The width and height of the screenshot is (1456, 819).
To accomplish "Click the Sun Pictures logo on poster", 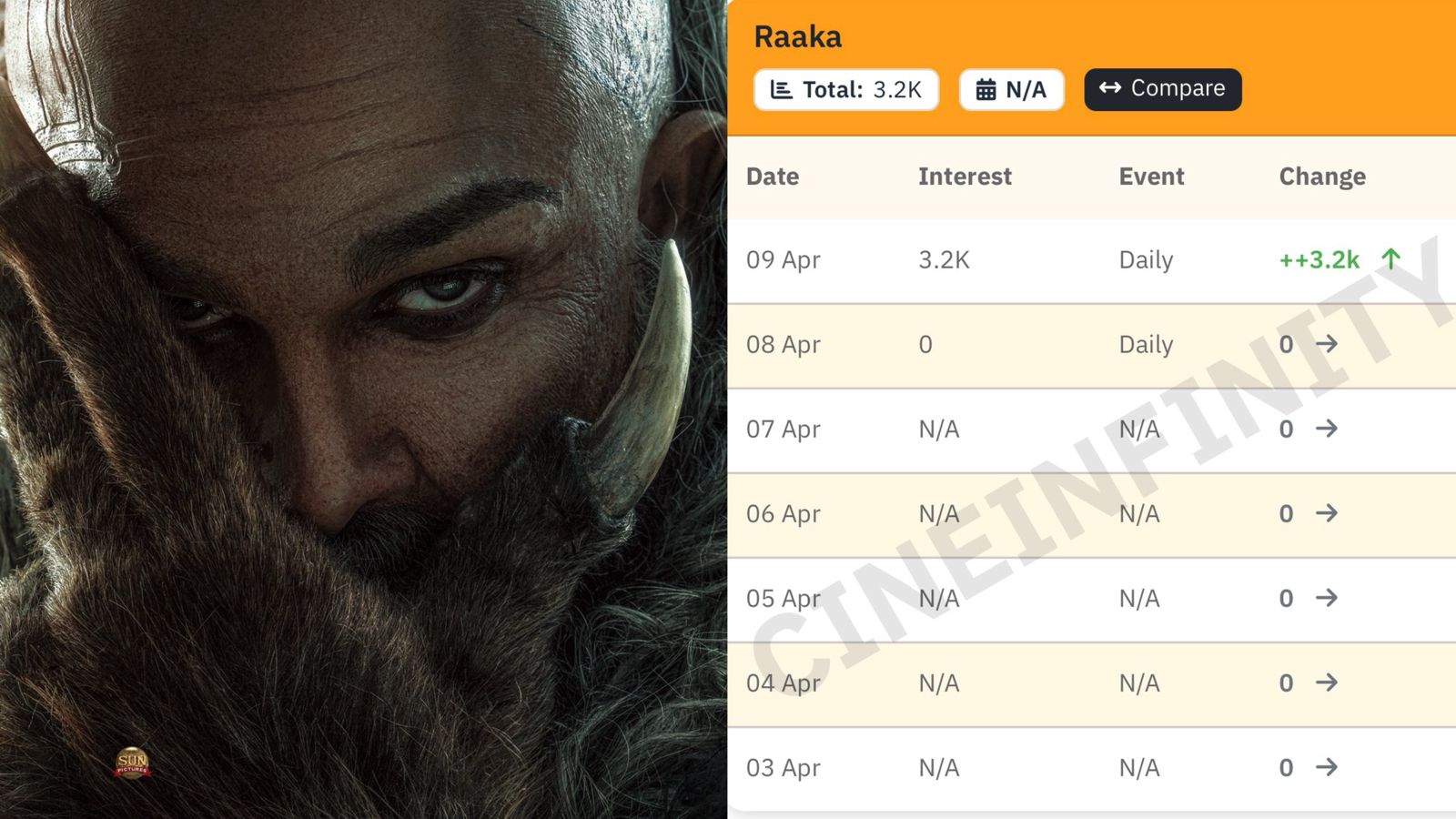I will 132,763.
